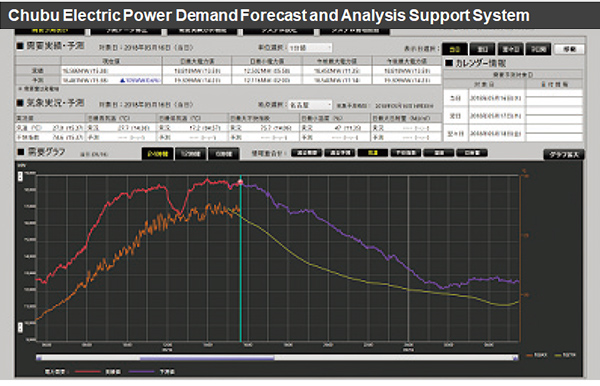Select the 翌日 display-day button
This screenshot has height=386, width=600.
point(482,49)
